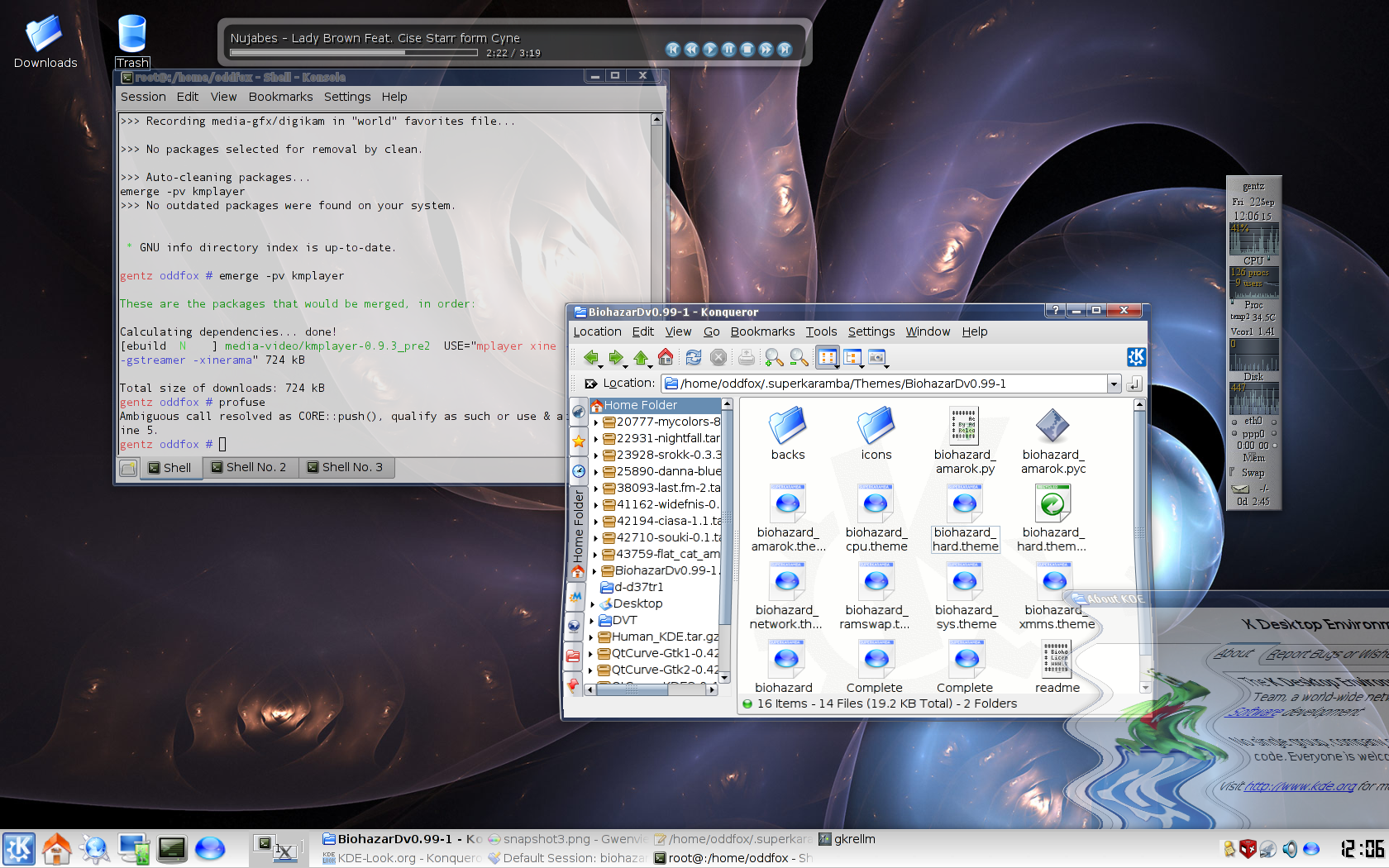
Task: Open the Bookmarks menu in Konqueror
Action: coord(762,331)
